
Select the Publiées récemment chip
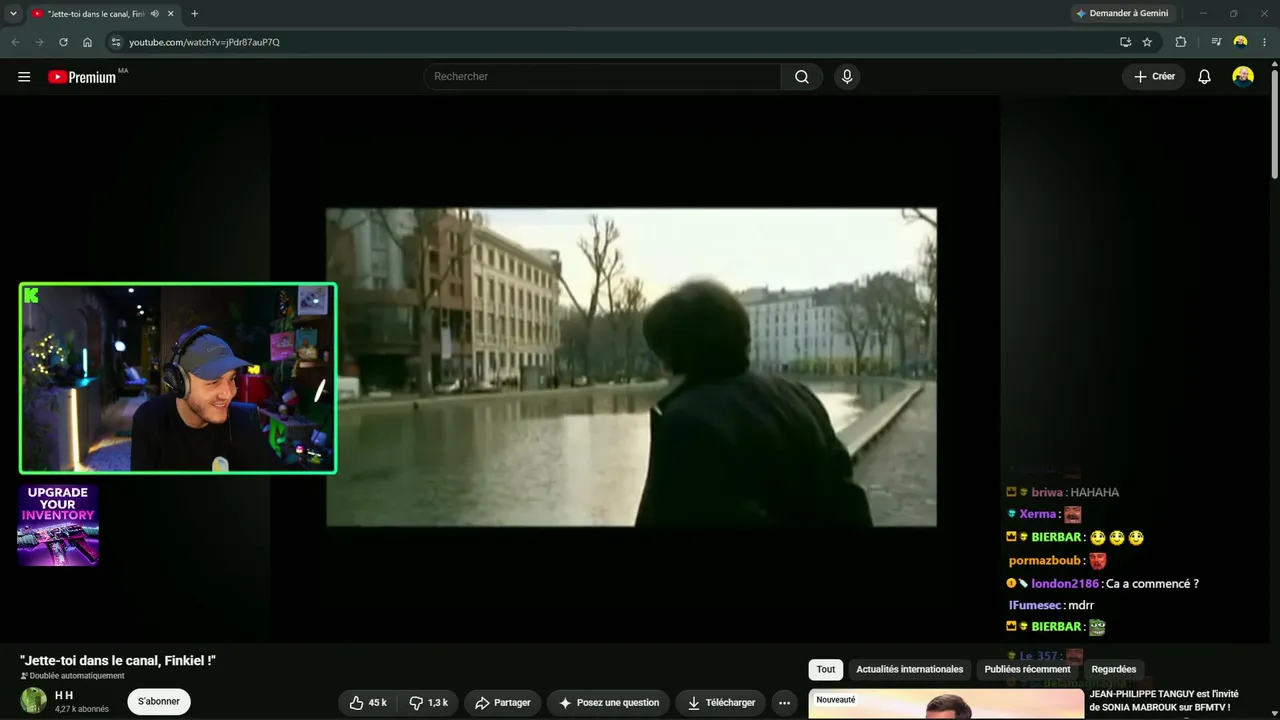[1027, 669]
